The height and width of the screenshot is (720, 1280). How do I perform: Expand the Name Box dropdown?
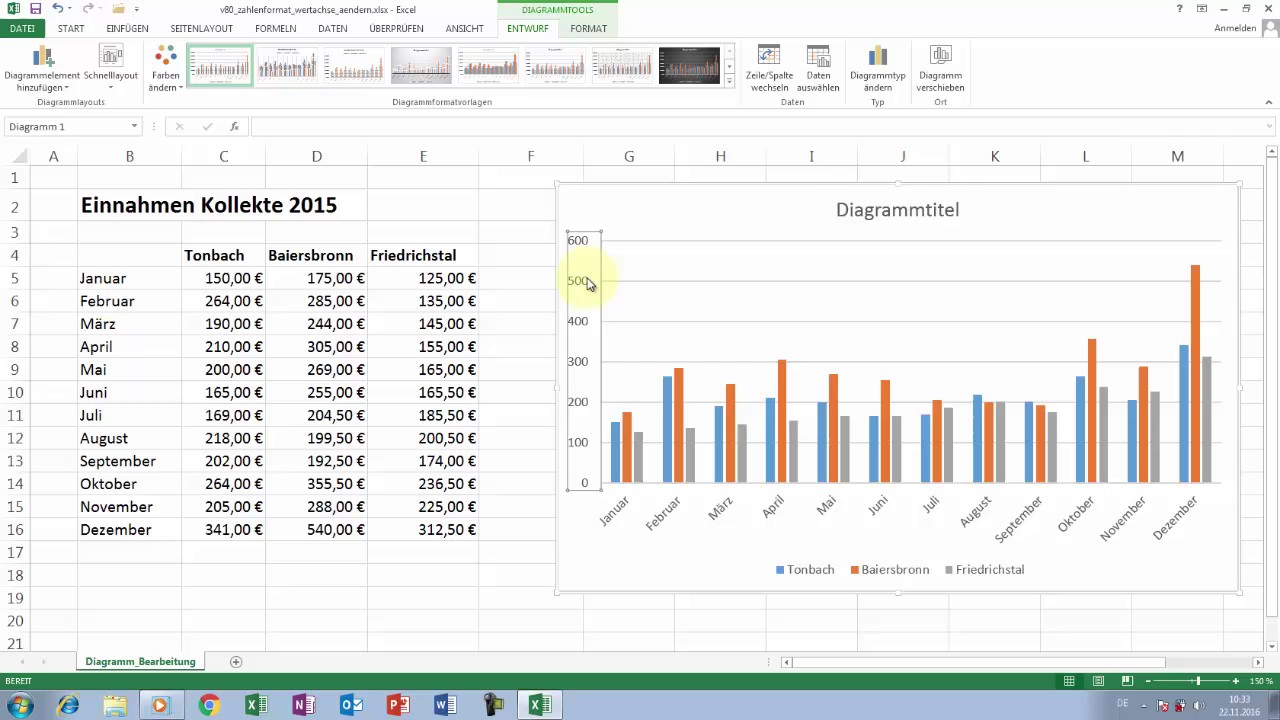pyautogui.click(x=134, y=127)
